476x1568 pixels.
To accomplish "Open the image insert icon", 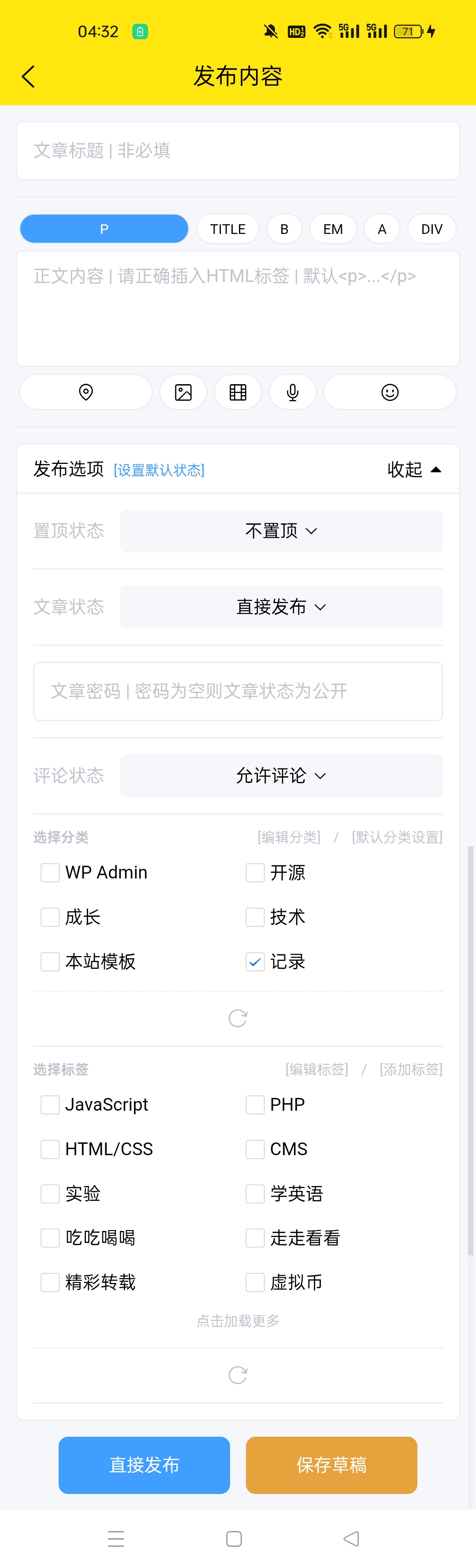I will click(183, 392).
